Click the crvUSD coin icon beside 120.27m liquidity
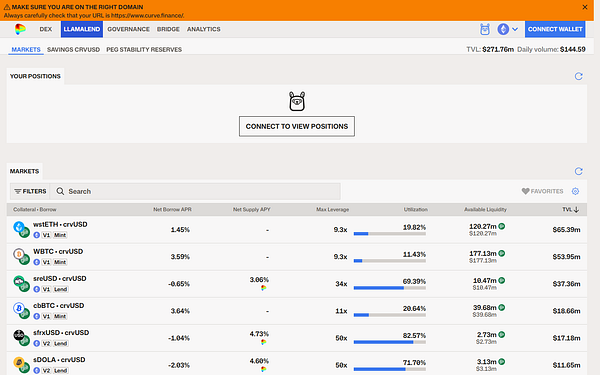This screenshot has width=600, height=375. pyautogui.click(x=502, y=226)
